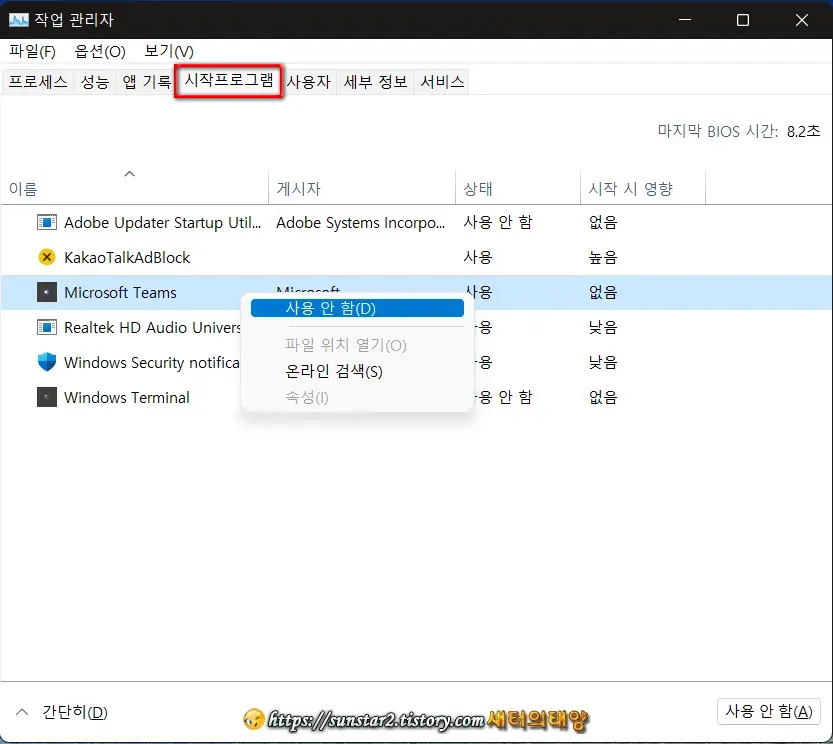Click the Adobe Updater Startup Utility icon
The image size is (833, 744).
45,222
